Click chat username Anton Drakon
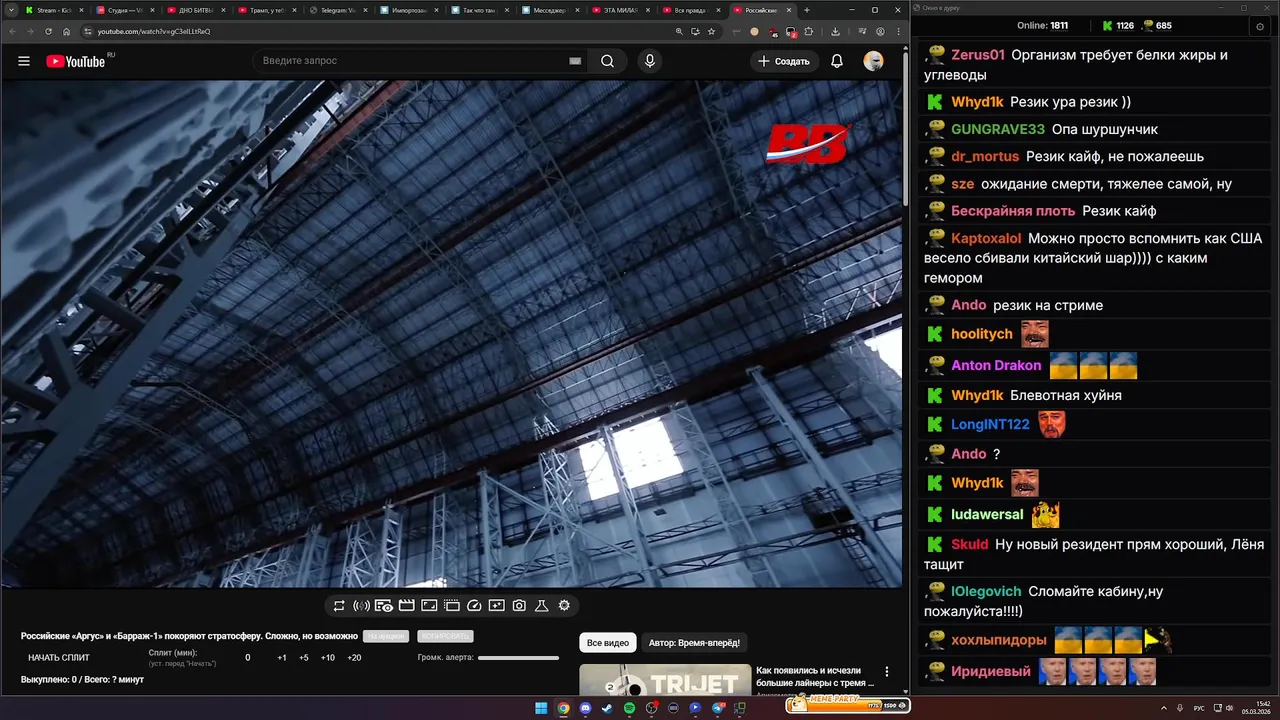The image size is (1280, 720). coord(996,365)
